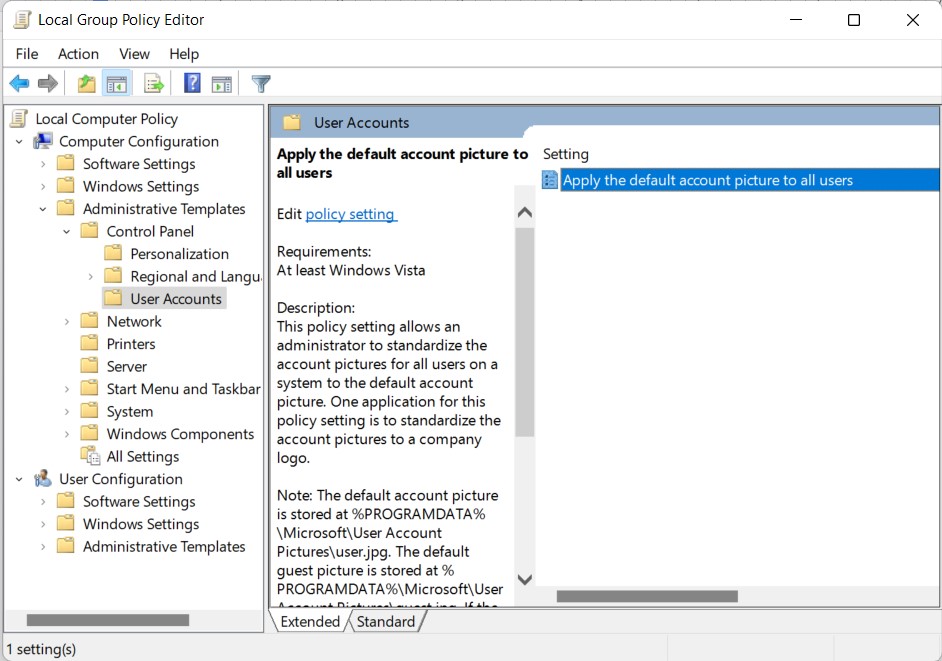Switch to the Standard tab
The image size is (942, 661).
386,621
